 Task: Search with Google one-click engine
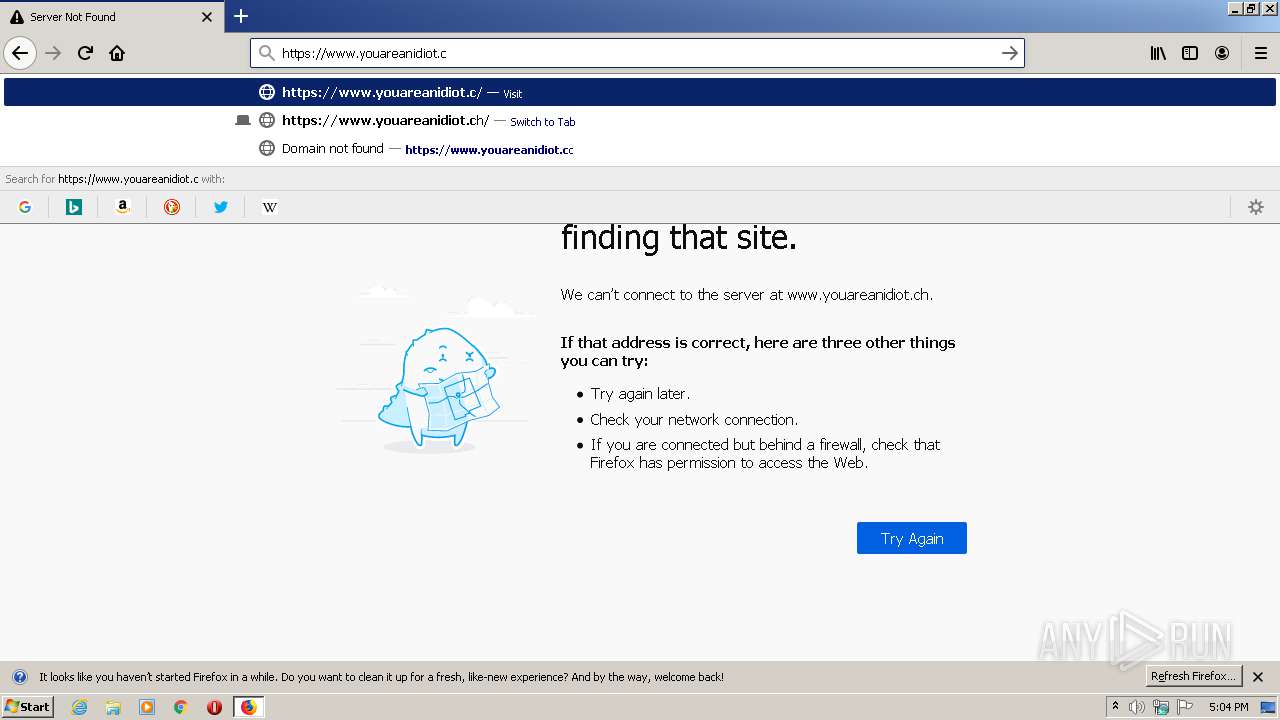point(25,207)
